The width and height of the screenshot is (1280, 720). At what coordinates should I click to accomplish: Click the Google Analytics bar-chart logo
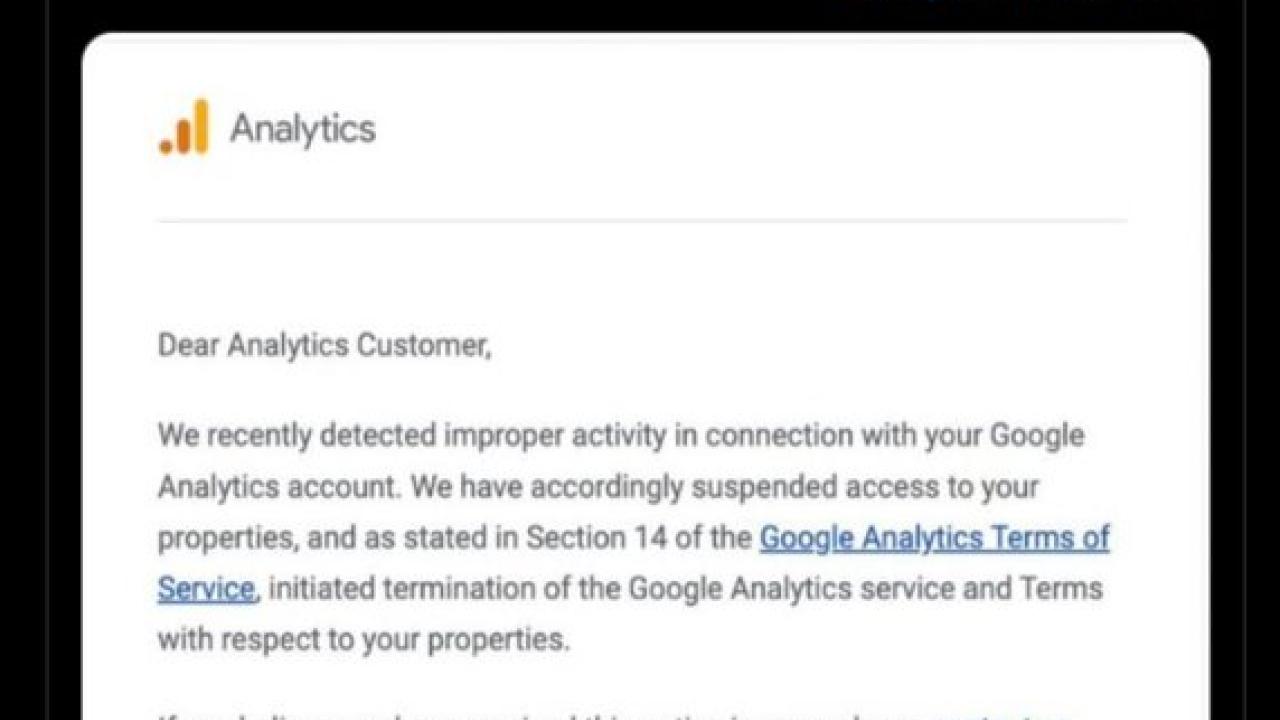(184, 127)
